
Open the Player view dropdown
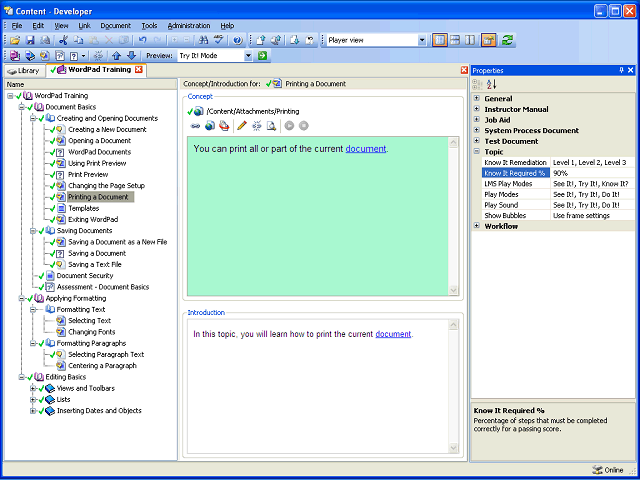422,40
